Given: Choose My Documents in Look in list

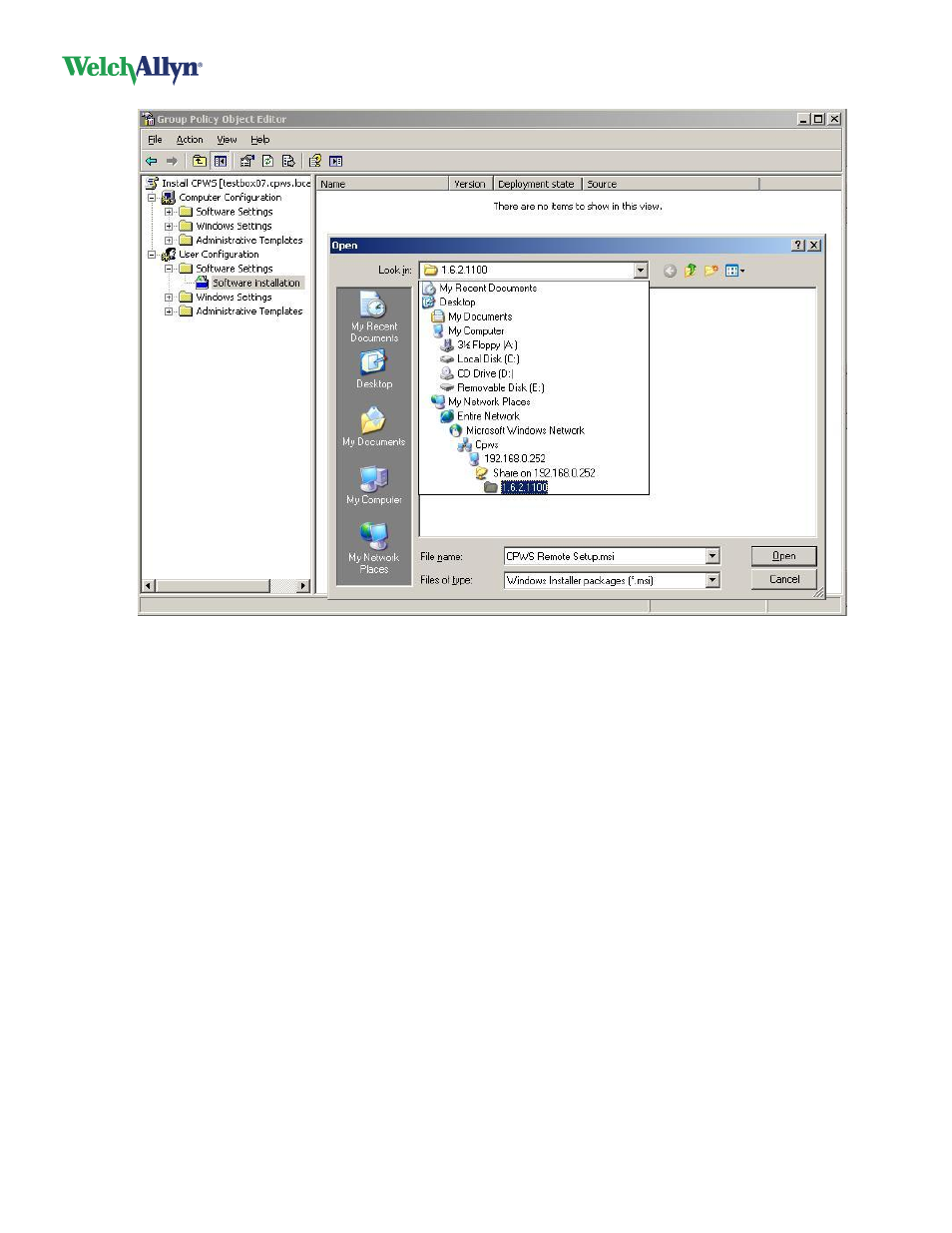Looking at the screenshot, I should (x=480, y=316).
